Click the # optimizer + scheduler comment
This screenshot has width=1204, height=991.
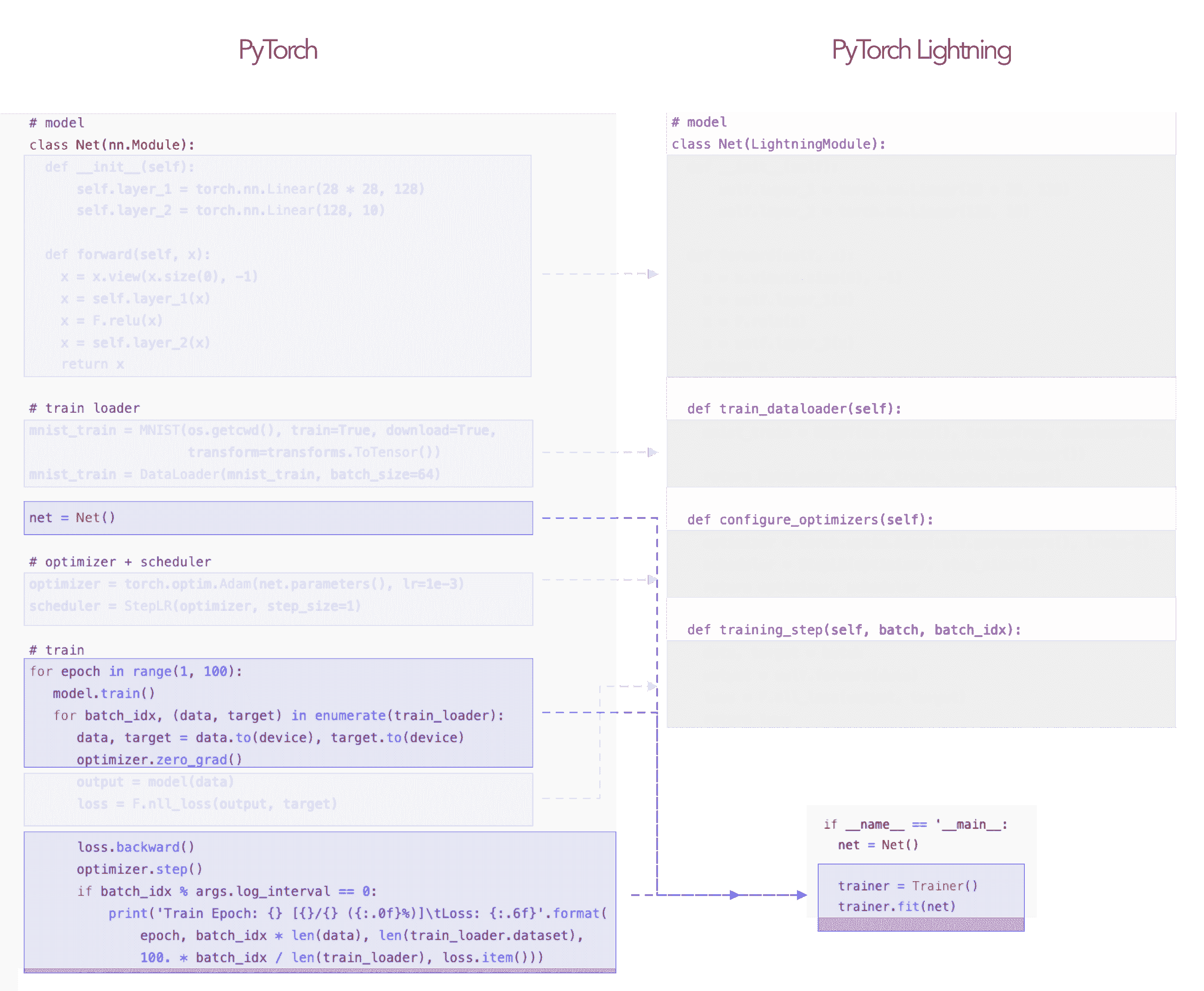click(x=120, y=562)
